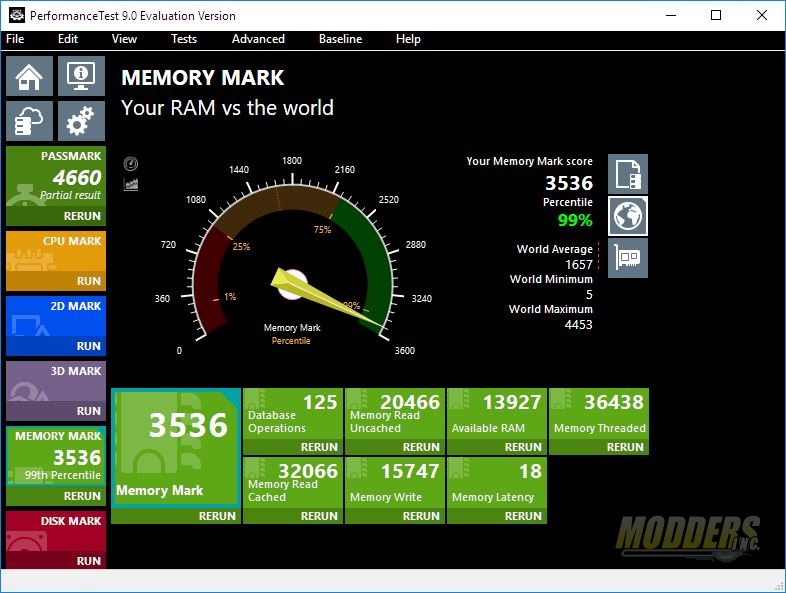Viewport: 786px width, 593px height.
Task: Rerun the Memory Mark sidebar test
Action: point(82,496)
